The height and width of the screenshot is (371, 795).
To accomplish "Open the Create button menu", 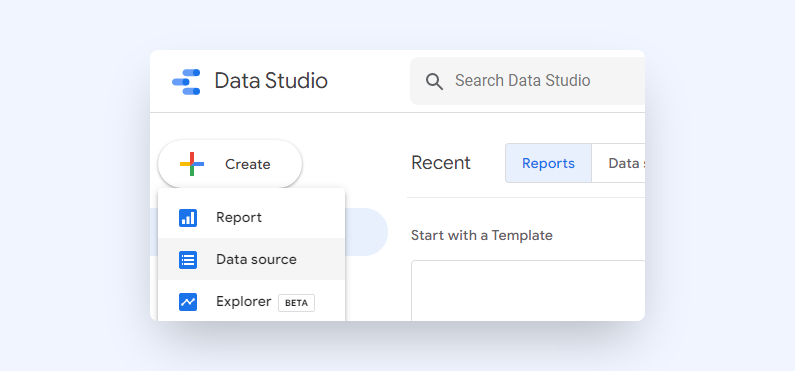I will [x=230, y=164].
